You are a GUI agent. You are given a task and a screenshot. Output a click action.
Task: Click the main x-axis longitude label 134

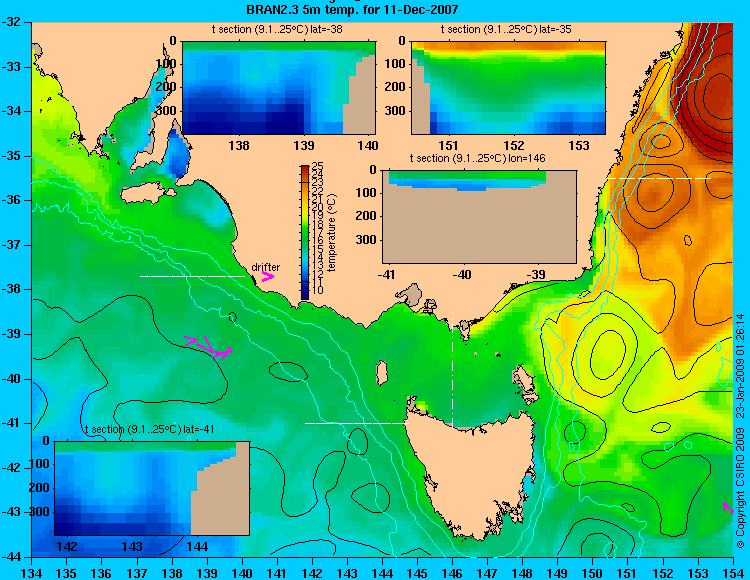[32, 573]
